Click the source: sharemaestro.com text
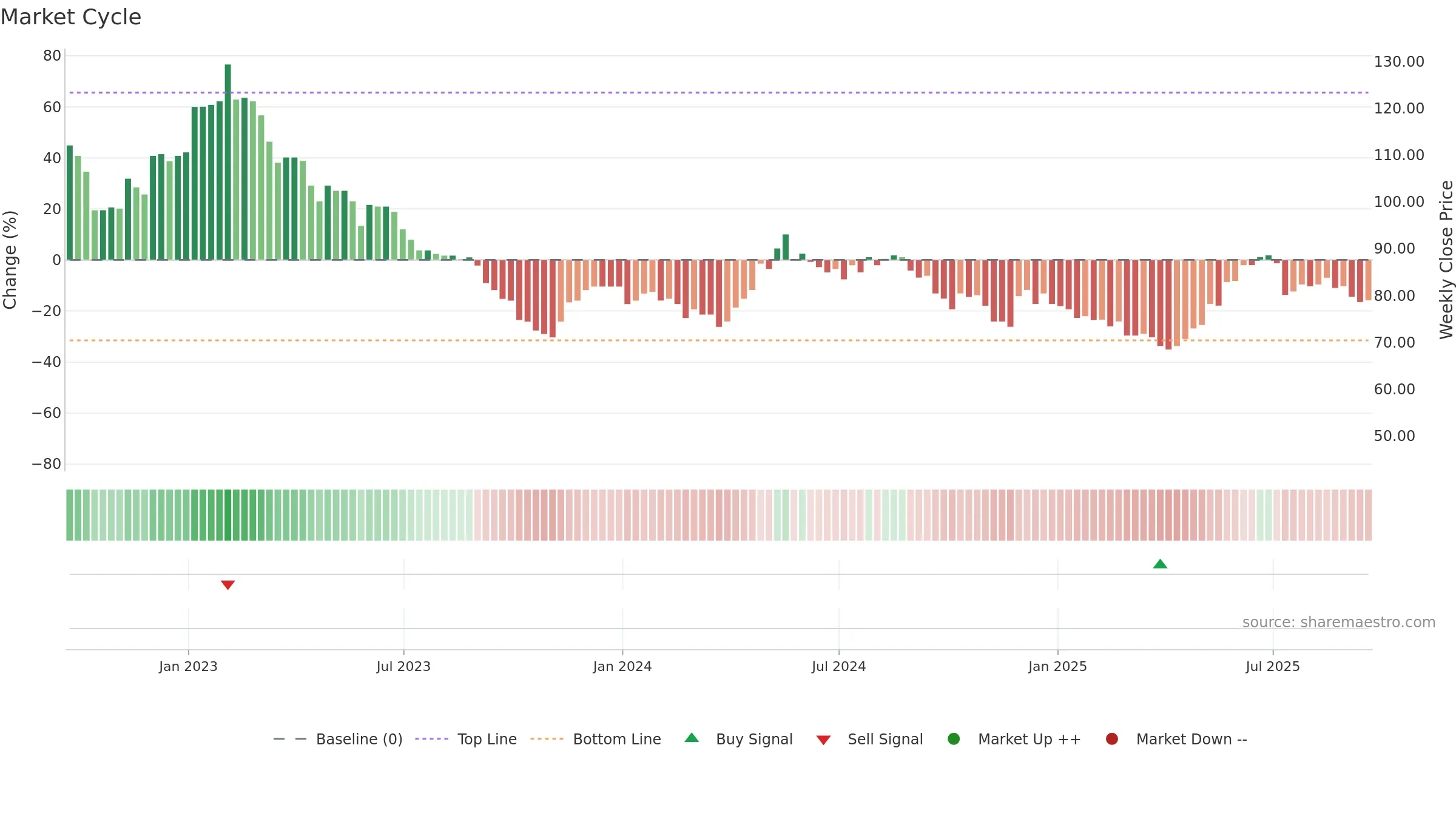This screenshot has width=1456, height=819. coord(1339,622)
